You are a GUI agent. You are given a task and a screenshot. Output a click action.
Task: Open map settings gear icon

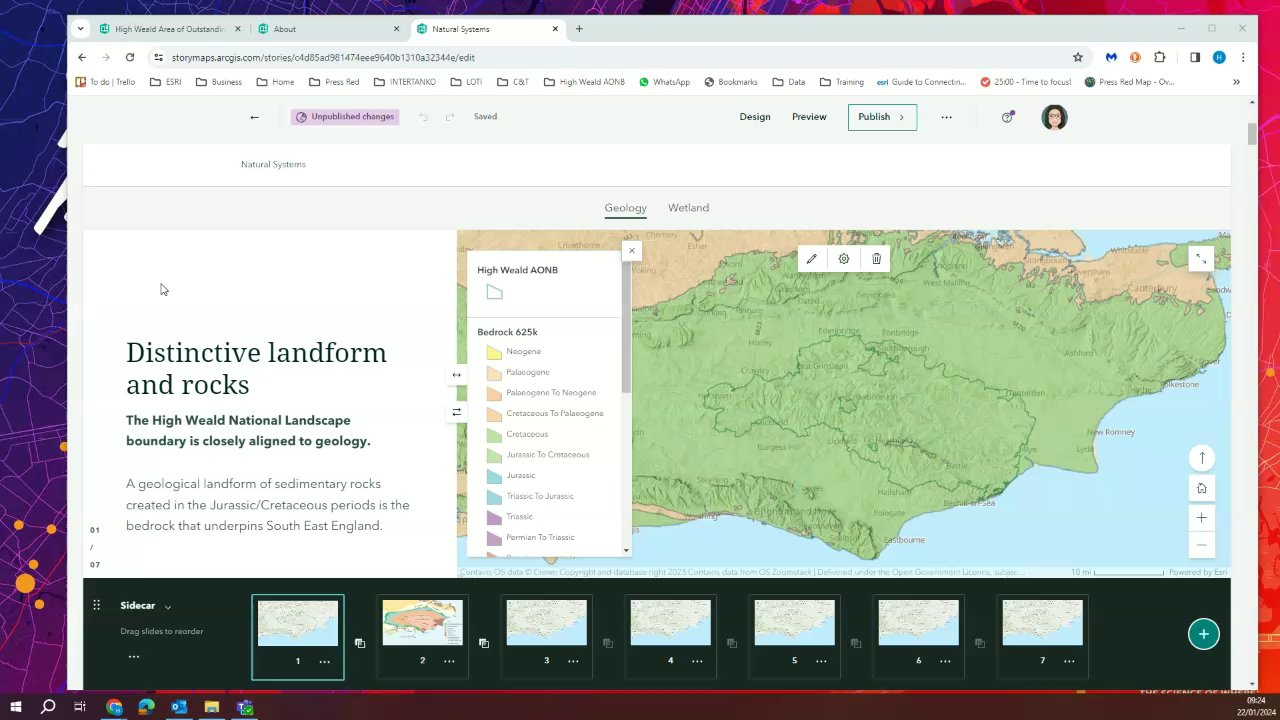pyautogui.click(x=844, y=259)
